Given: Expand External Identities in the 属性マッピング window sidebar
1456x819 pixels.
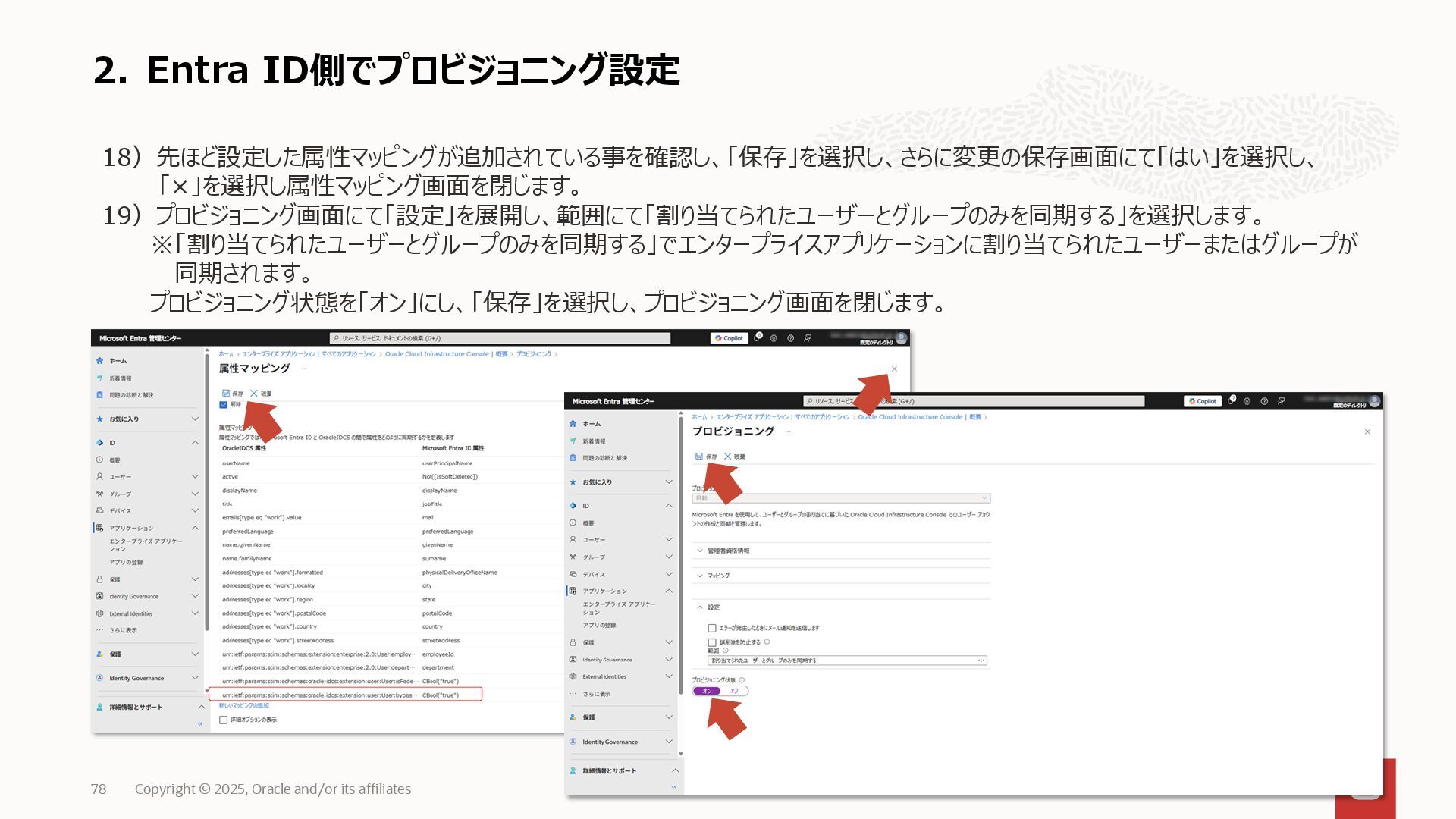Looking at the screenshot, I should point(195,613).
